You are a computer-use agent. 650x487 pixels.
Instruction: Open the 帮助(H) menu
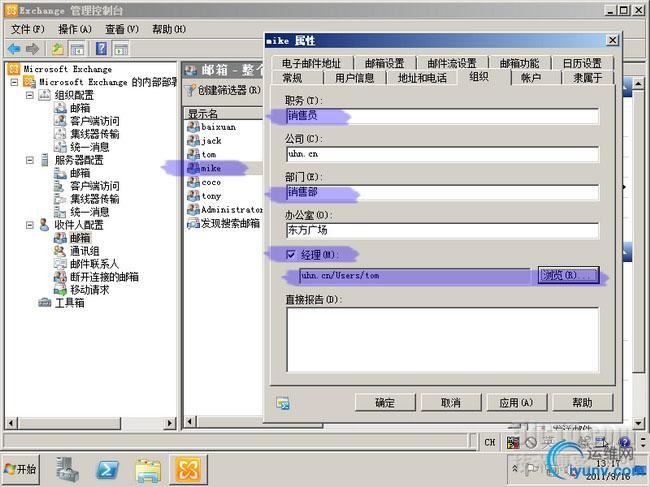coord(169,29)
